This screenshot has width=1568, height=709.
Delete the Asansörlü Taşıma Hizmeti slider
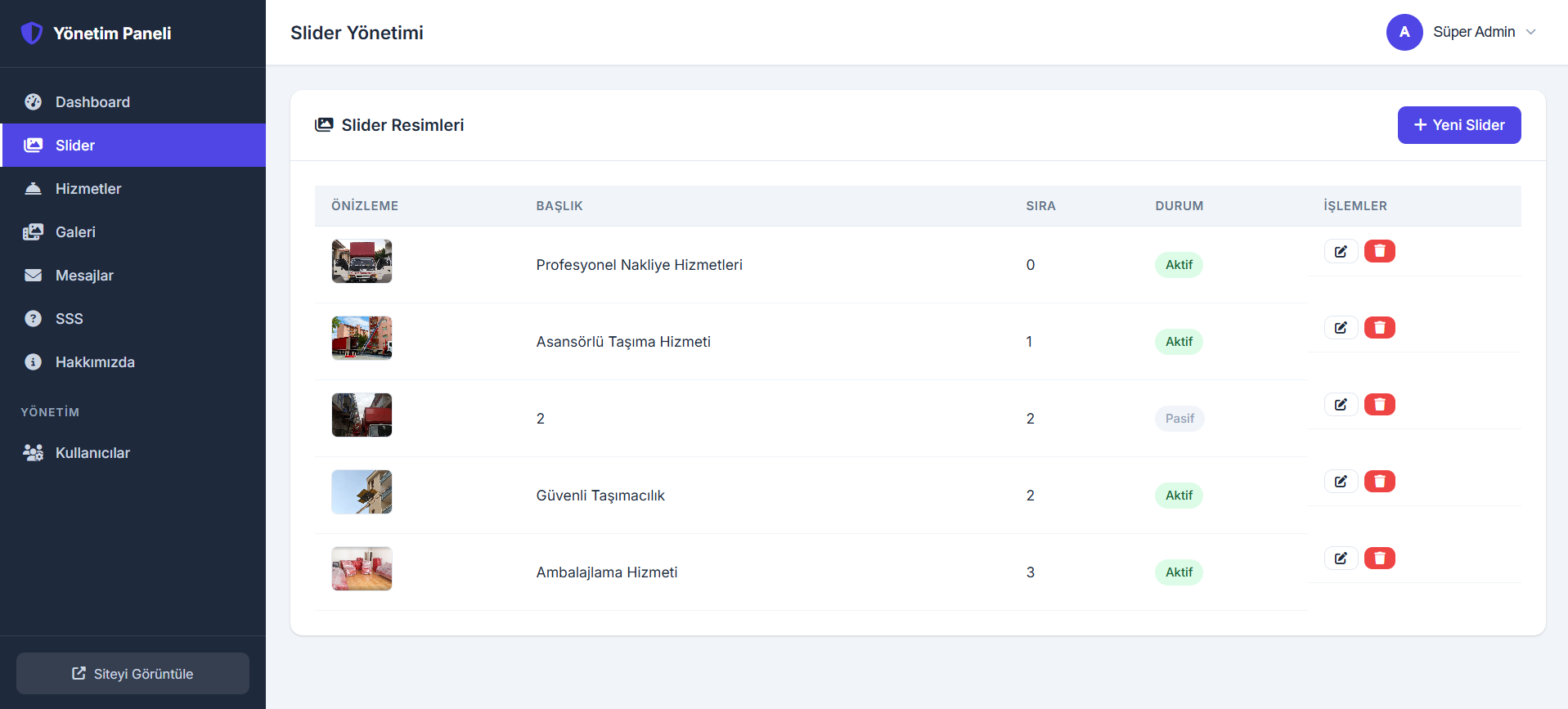[1379, 328]
